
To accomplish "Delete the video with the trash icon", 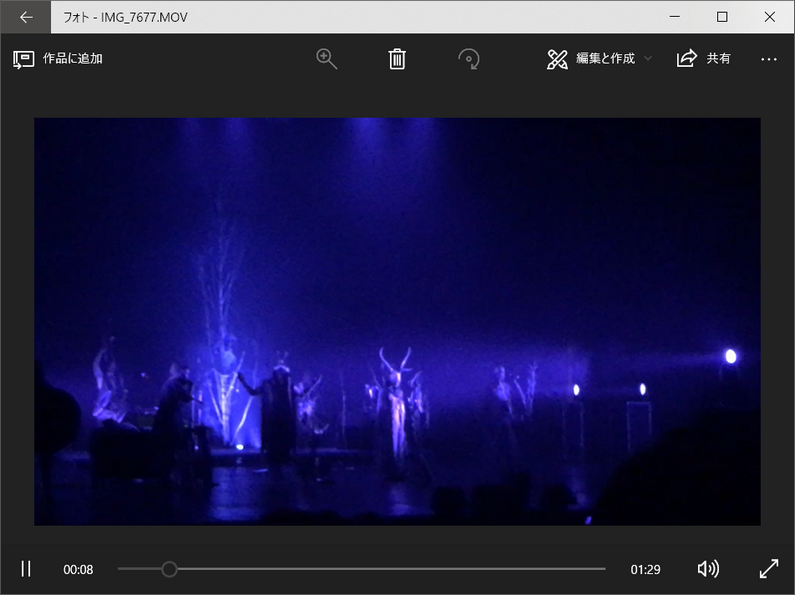I will click(397, 59).
